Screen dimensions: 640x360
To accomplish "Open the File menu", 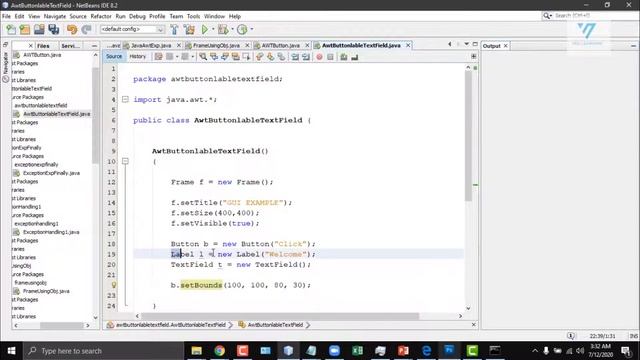I will pyautogui.click(x=6, y=16).
